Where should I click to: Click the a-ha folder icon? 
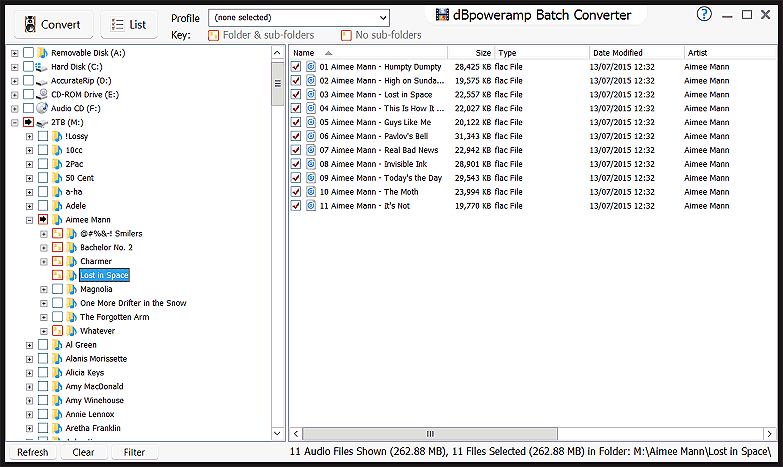click(57, 192)
